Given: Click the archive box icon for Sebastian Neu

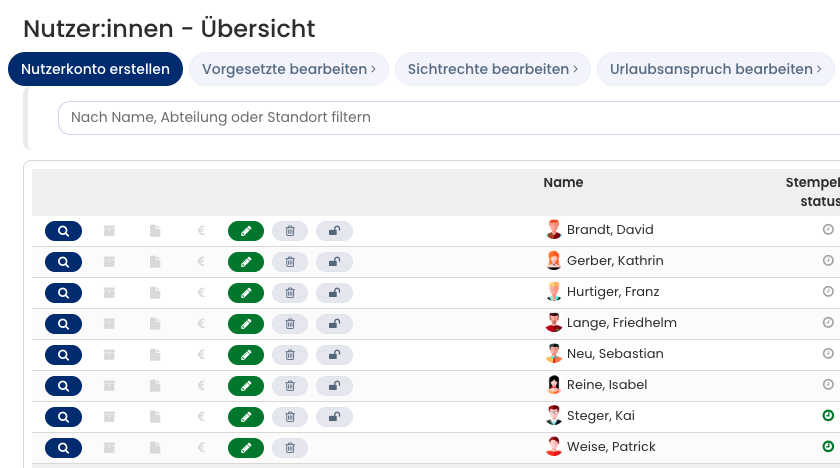Looking at the screenshot, I should pos(109,355).
